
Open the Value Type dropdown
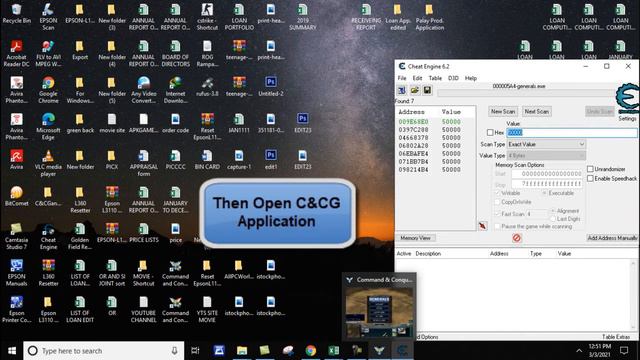tap(546, 156)
